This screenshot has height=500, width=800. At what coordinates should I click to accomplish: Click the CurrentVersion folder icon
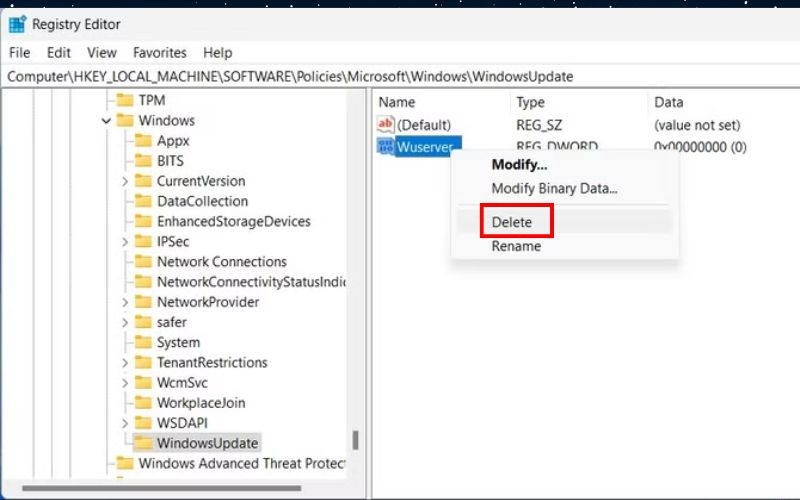pyautogui.click(x=143, y=181)
